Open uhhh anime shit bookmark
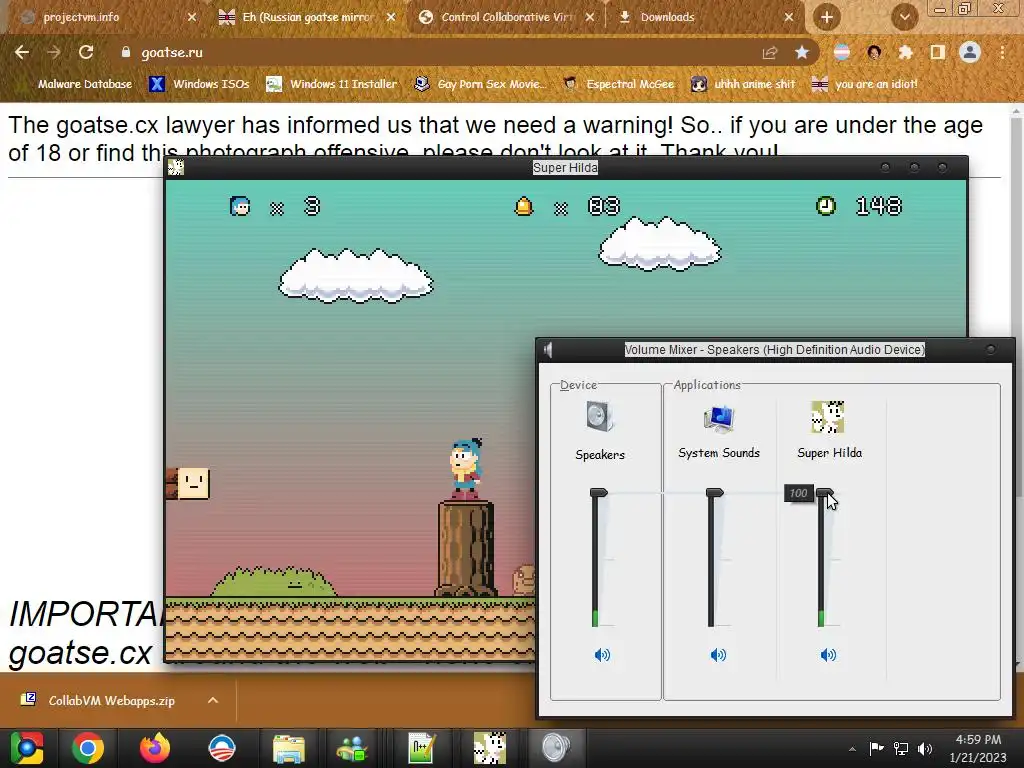The image size is (1024, 768). tap(743, 84)
